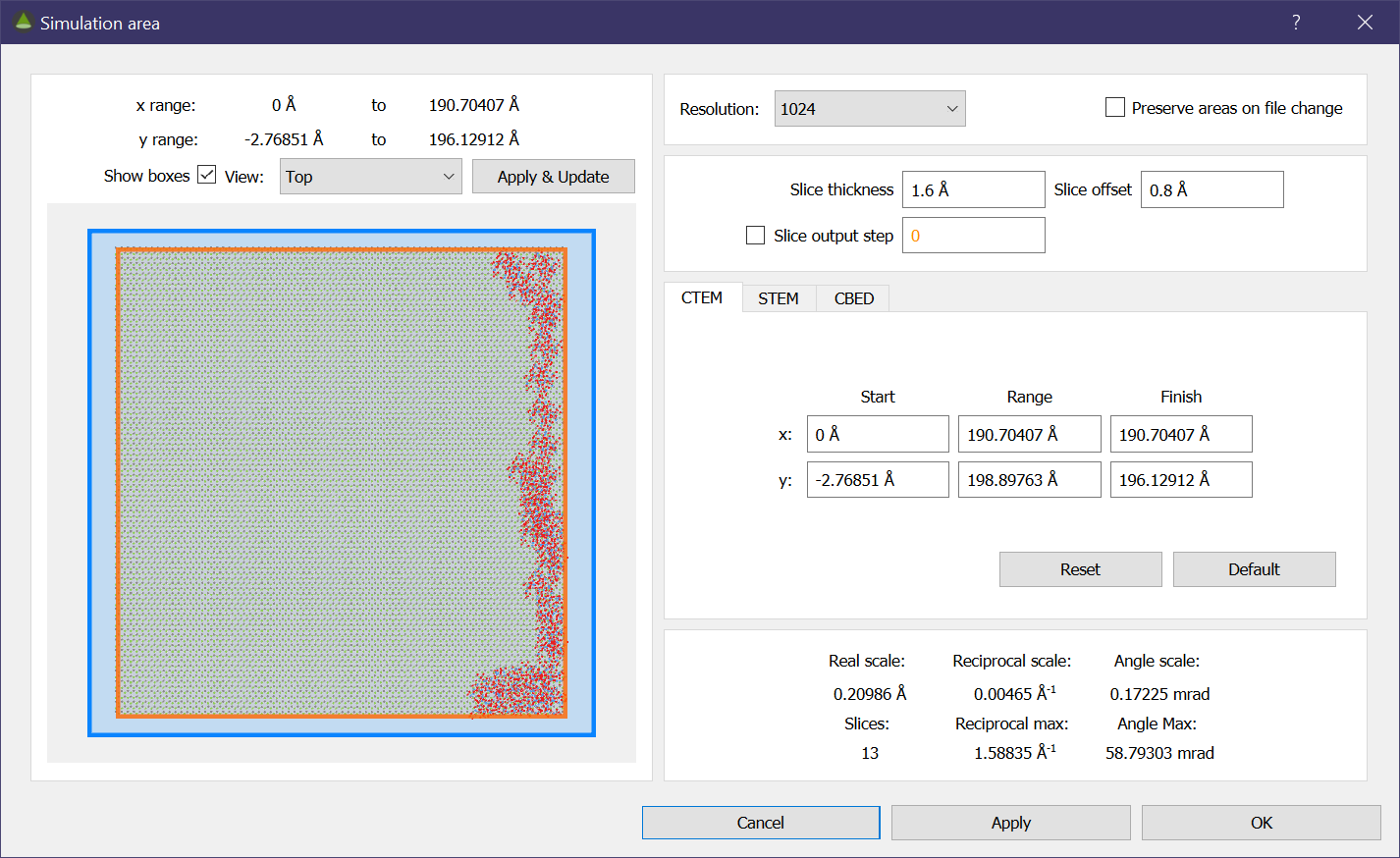Click the Real scale value 0.20986 Å
The height and width of the screenshot is (858, 1400).
870,694
